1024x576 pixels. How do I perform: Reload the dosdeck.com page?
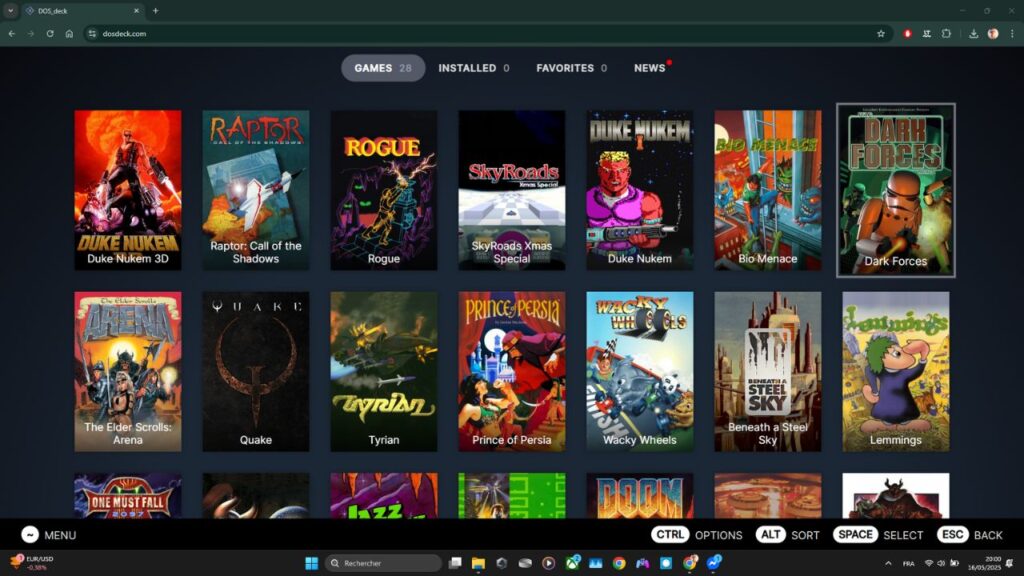coord(50,33)
